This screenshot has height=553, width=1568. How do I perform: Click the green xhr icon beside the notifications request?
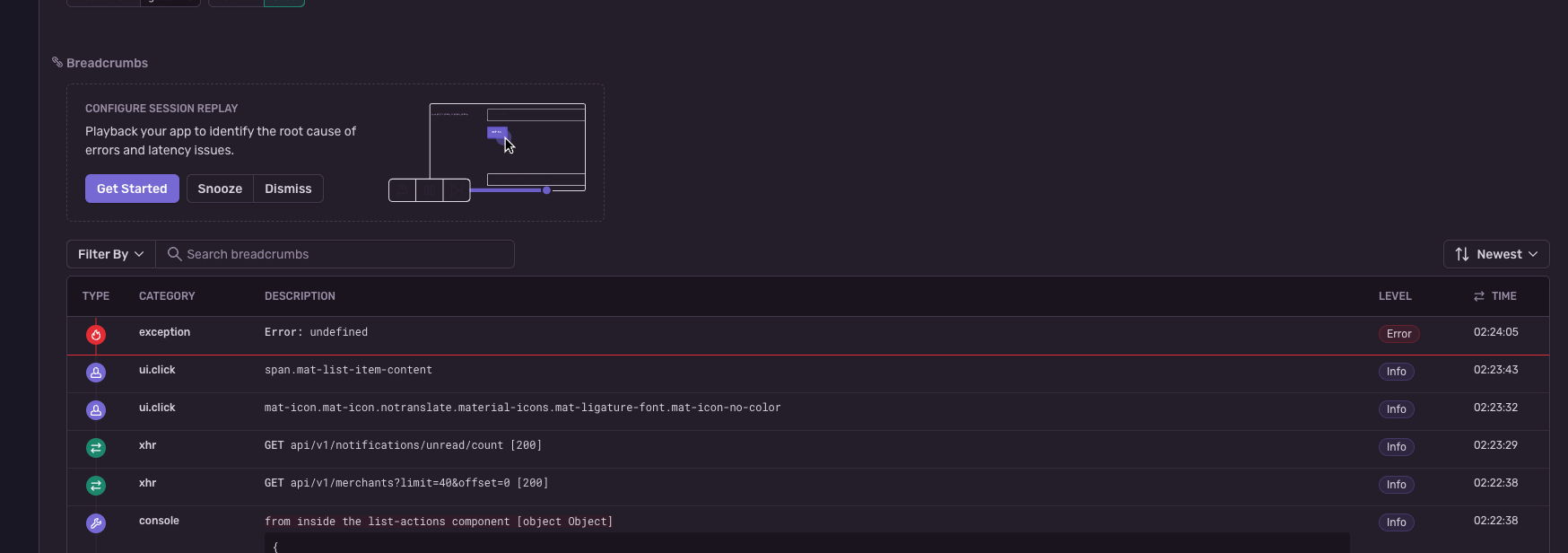(x=96, y=447)
